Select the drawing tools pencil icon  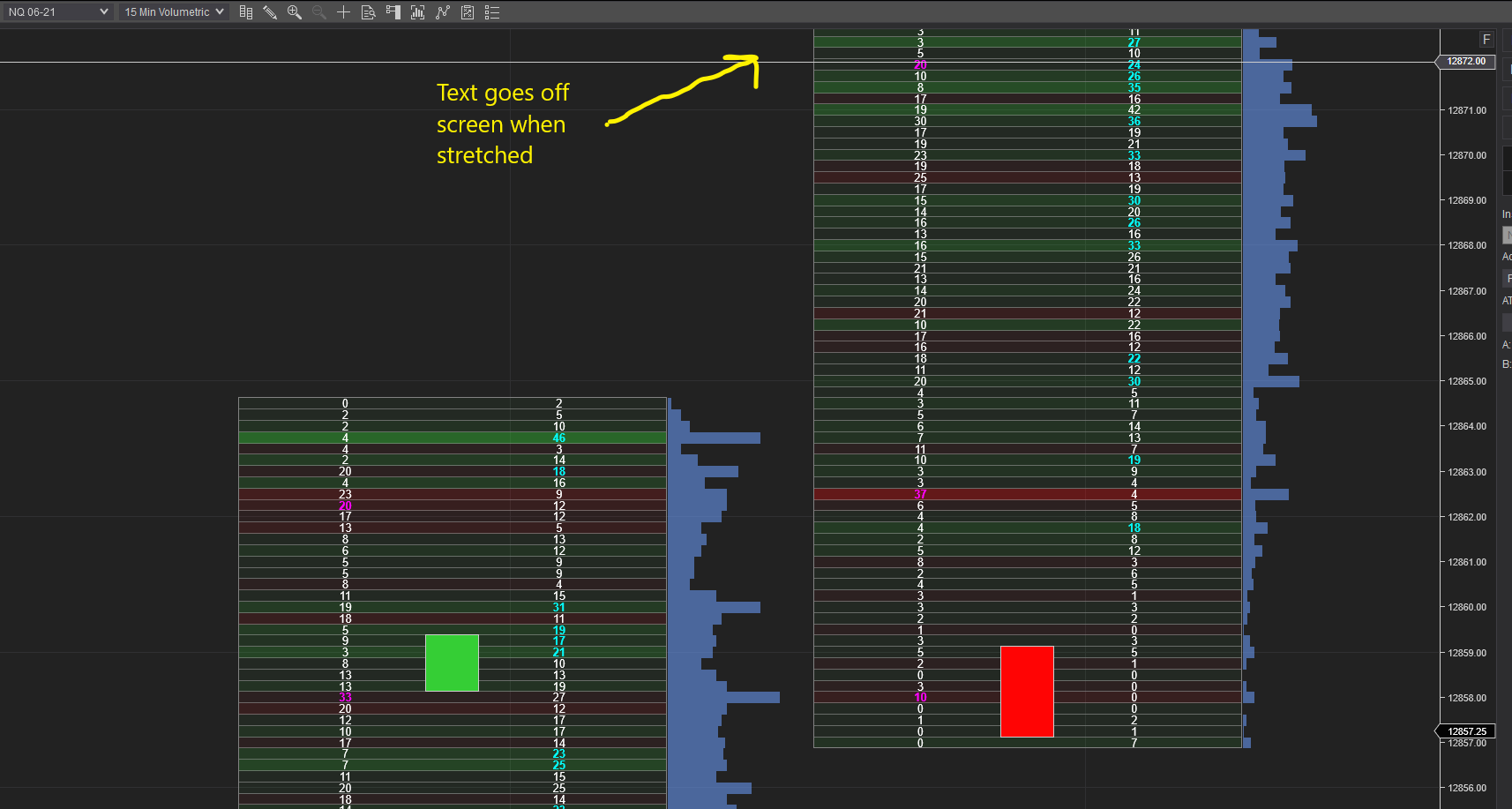click(270, 12)
